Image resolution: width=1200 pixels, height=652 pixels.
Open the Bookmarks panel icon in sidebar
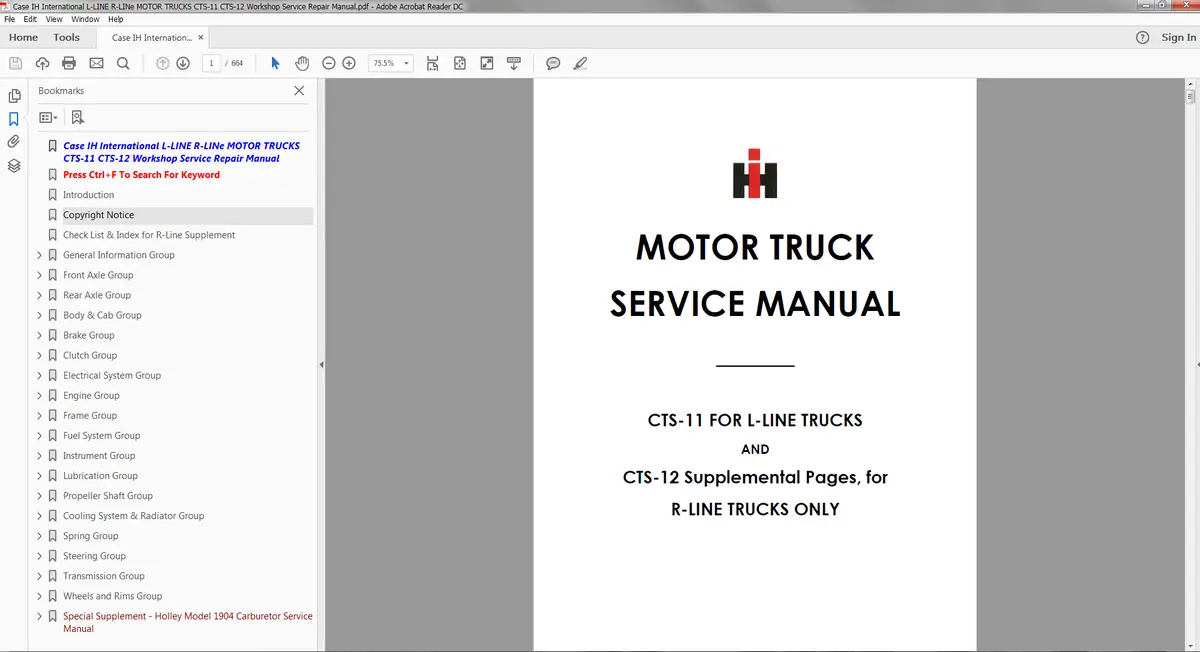tap(14, 119)
